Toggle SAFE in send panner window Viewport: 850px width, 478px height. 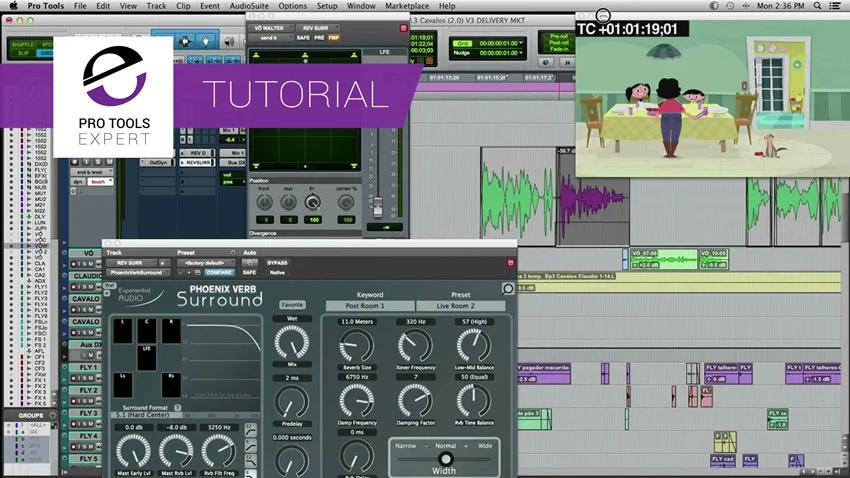click(303, 37)
